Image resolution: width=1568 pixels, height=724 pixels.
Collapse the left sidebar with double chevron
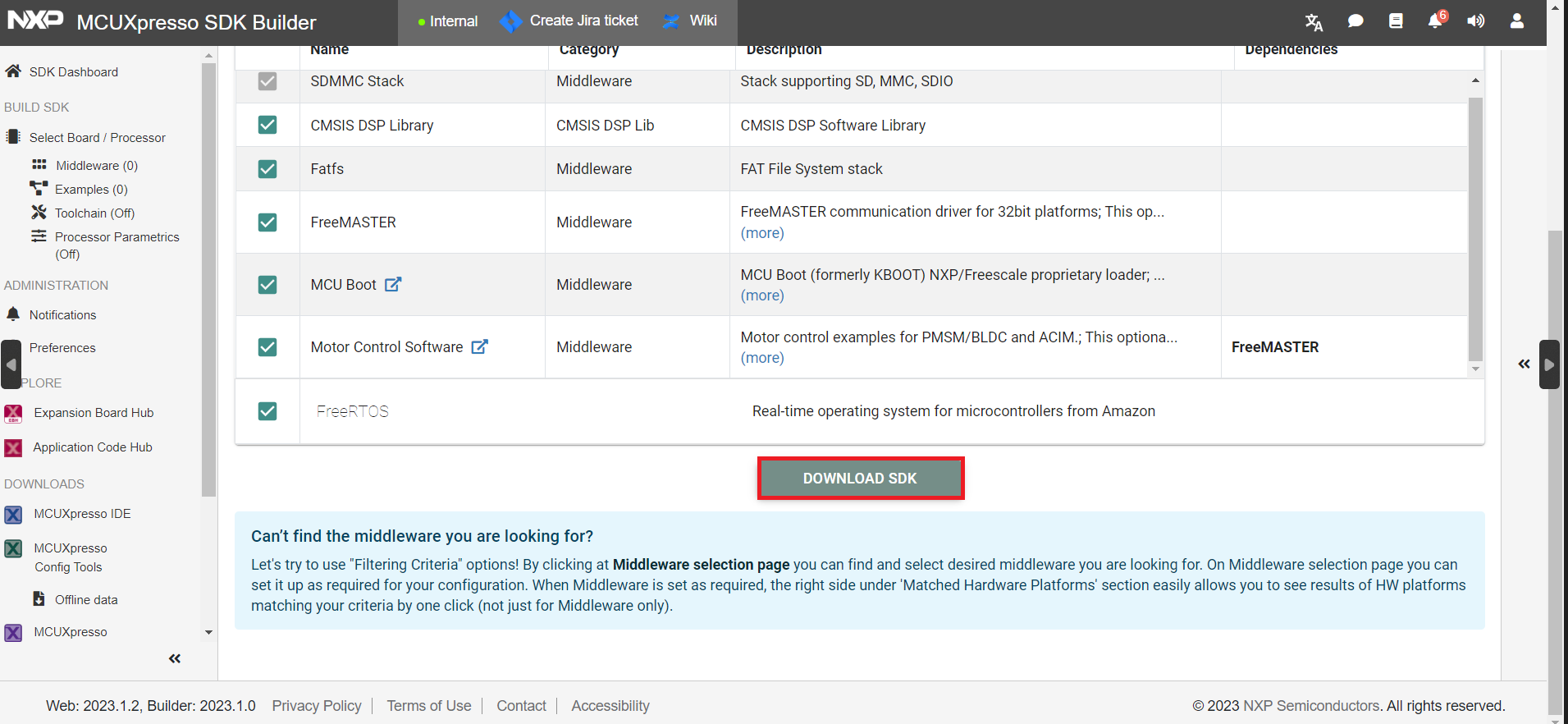(x=175, y=658)
